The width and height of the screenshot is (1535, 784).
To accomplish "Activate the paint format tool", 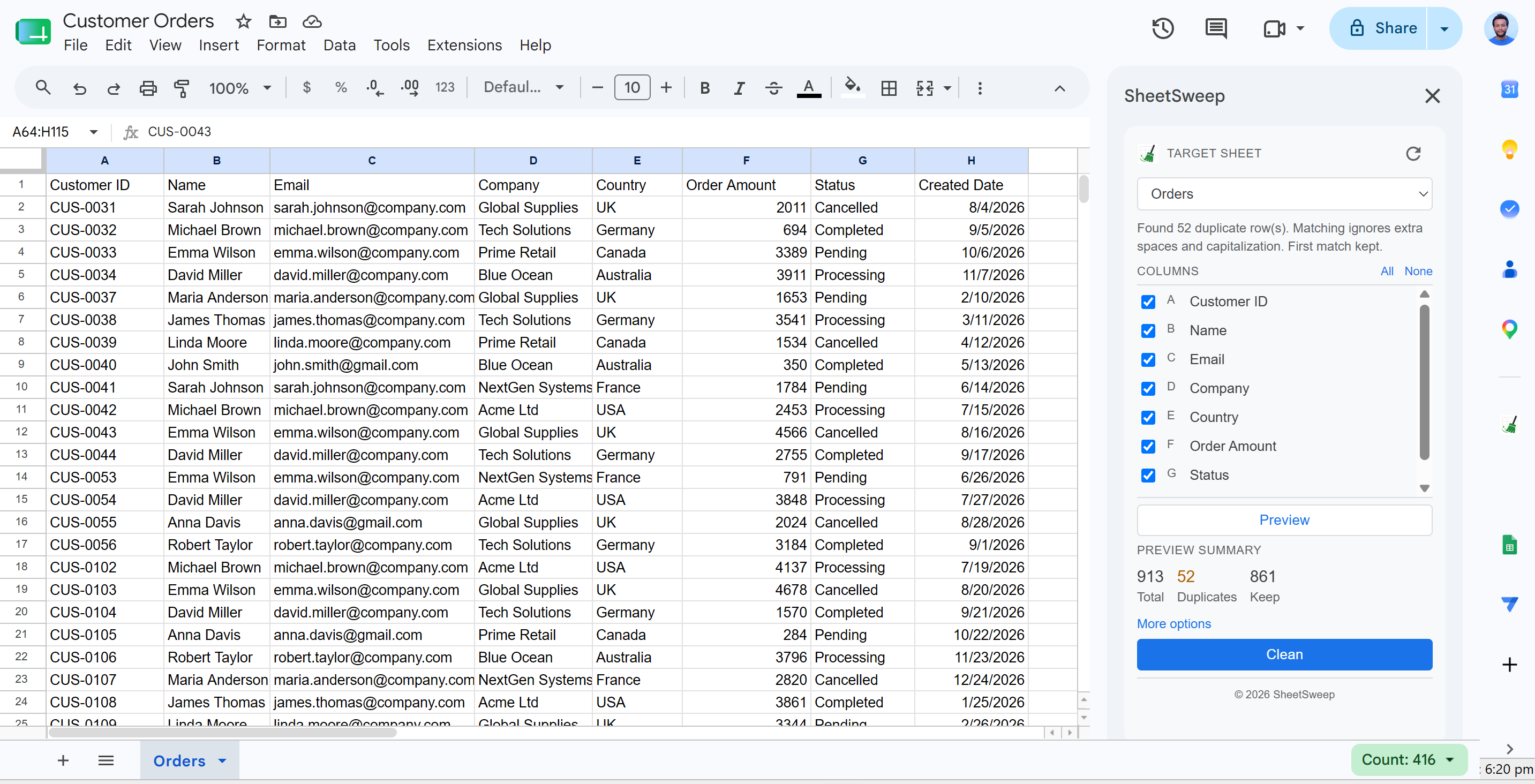I will coord(182,88).
